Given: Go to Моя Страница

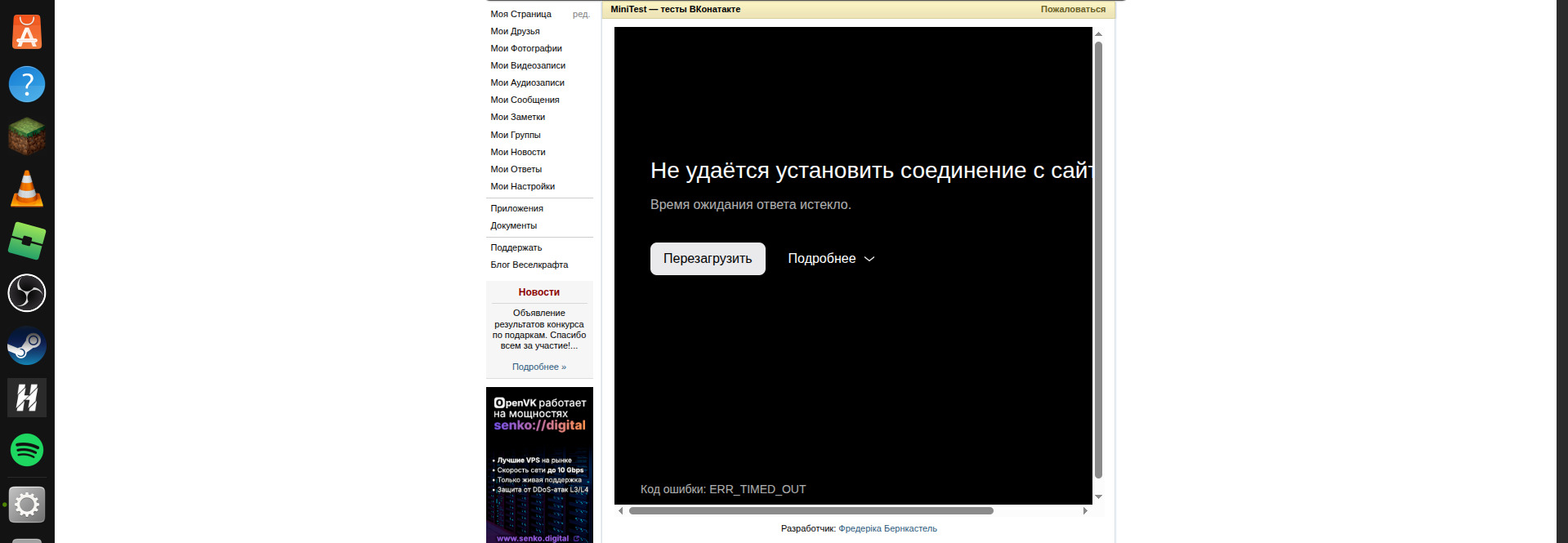Looking at the screenshot, I should 520,14.
